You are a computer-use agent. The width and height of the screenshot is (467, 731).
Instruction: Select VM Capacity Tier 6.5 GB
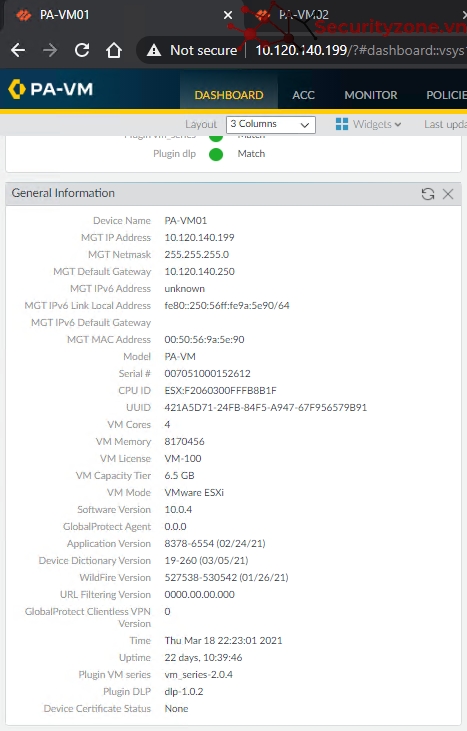click(179, 476)
